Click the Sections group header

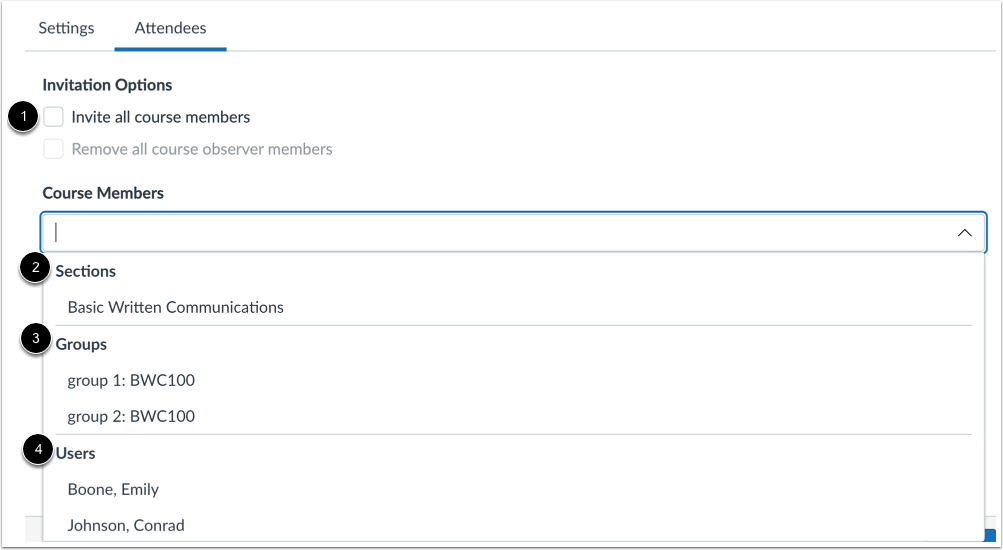click(x=86, y=271)
